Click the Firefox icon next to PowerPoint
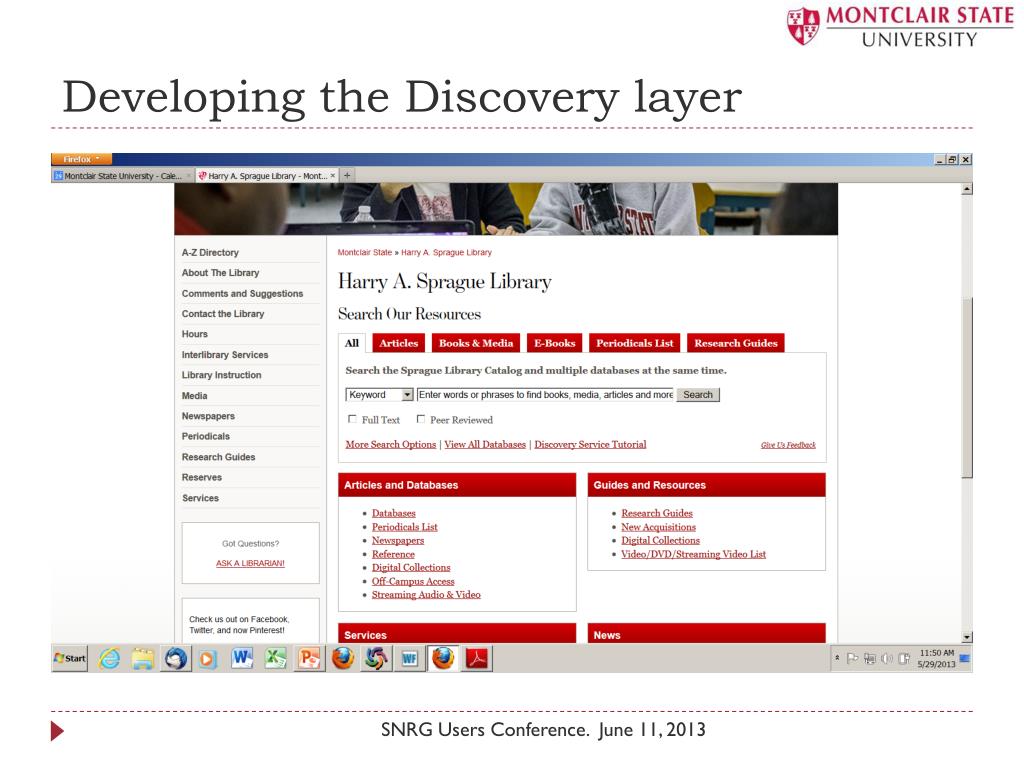The image size is (1024, 768). 343,659
